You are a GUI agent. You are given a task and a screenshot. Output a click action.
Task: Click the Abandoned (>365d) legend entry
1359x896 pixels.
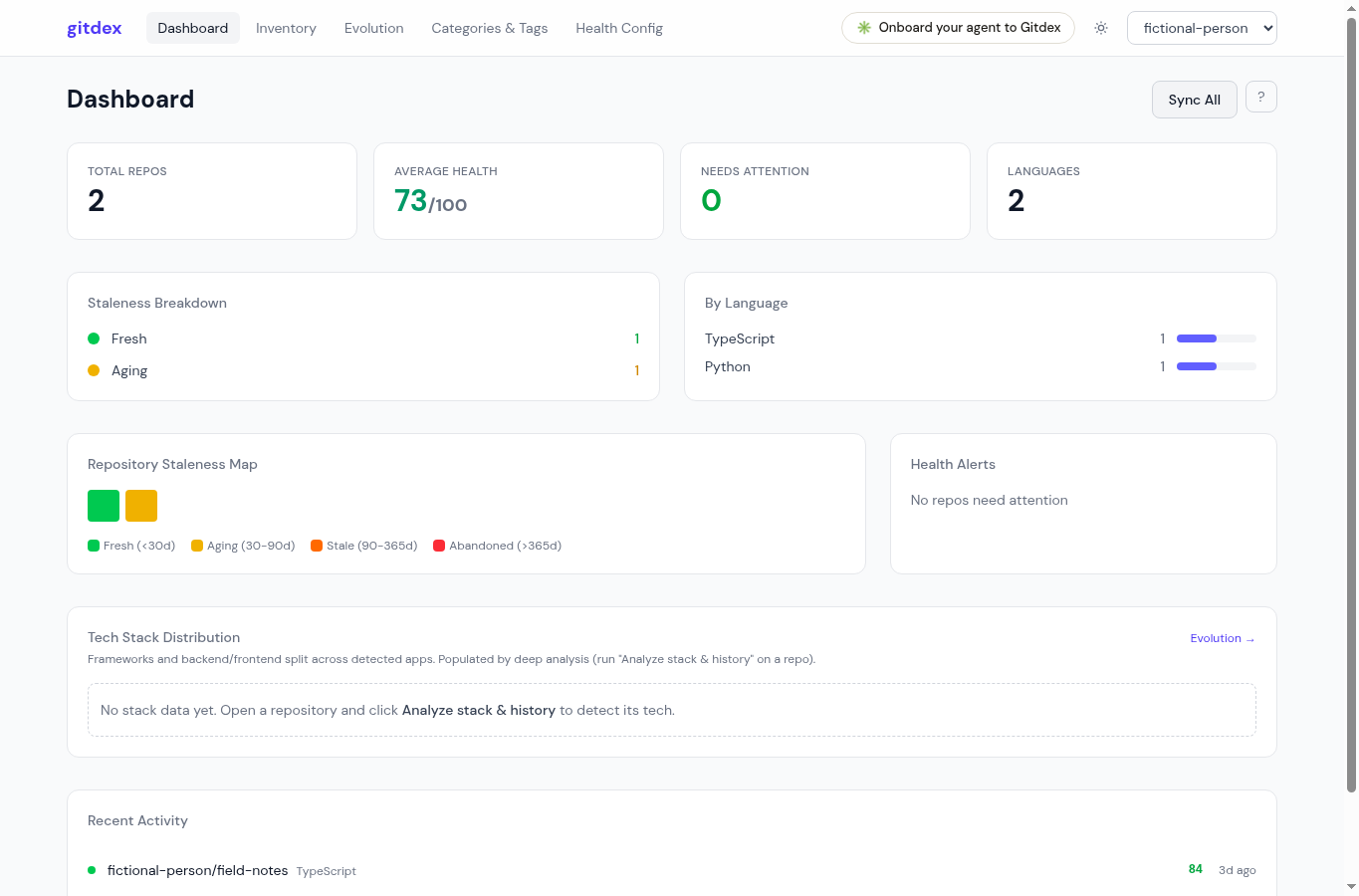click(498, 546)
